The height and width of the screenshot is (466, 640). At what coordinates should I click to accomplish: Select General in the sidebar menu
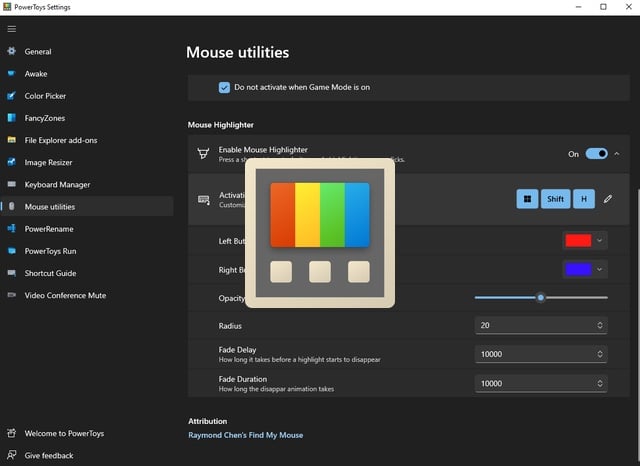pos(38,52)
